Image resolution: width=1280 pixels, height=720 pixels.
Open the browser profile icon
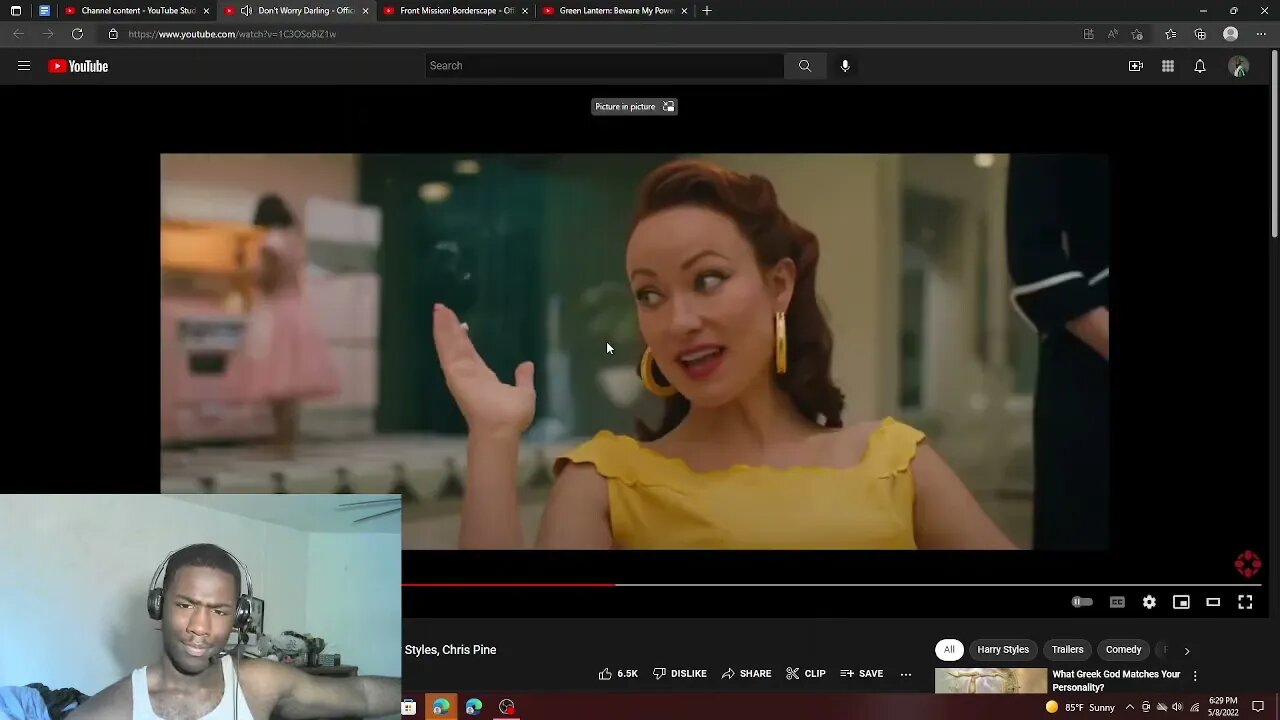pyautogui.click(x=1231, y=34)
